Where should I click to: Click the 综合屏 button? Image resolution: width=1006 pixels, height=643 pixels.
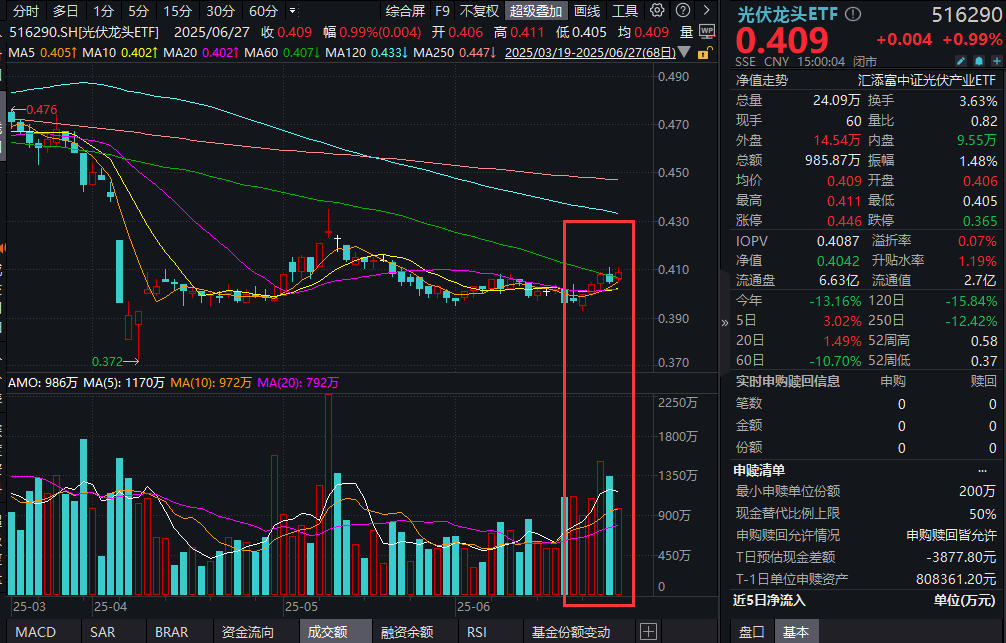tap(404, 11)
